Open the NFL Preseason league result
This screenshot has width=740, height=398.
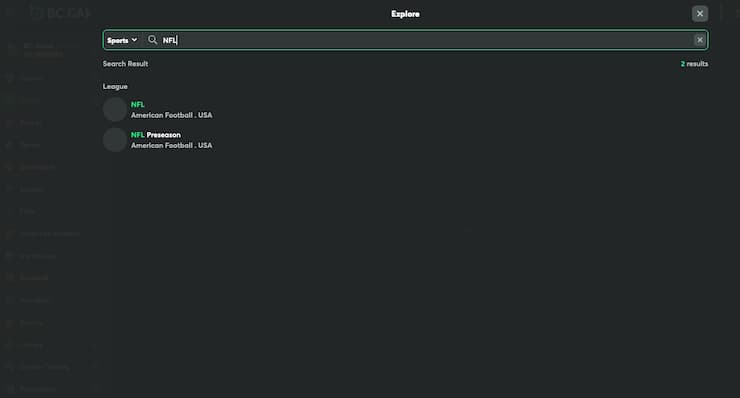[x=158, y=140]
